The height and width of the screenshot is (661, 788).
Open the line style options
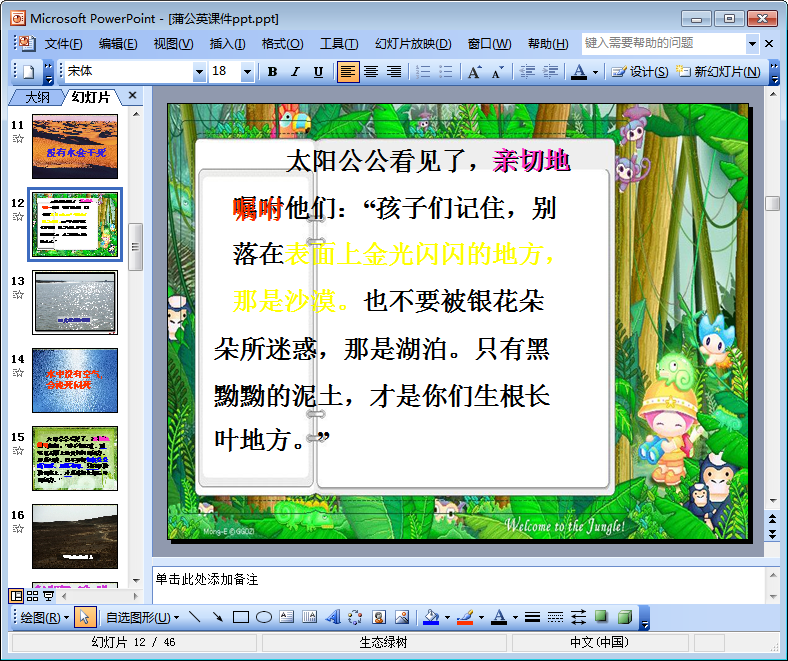coord(532,617)
